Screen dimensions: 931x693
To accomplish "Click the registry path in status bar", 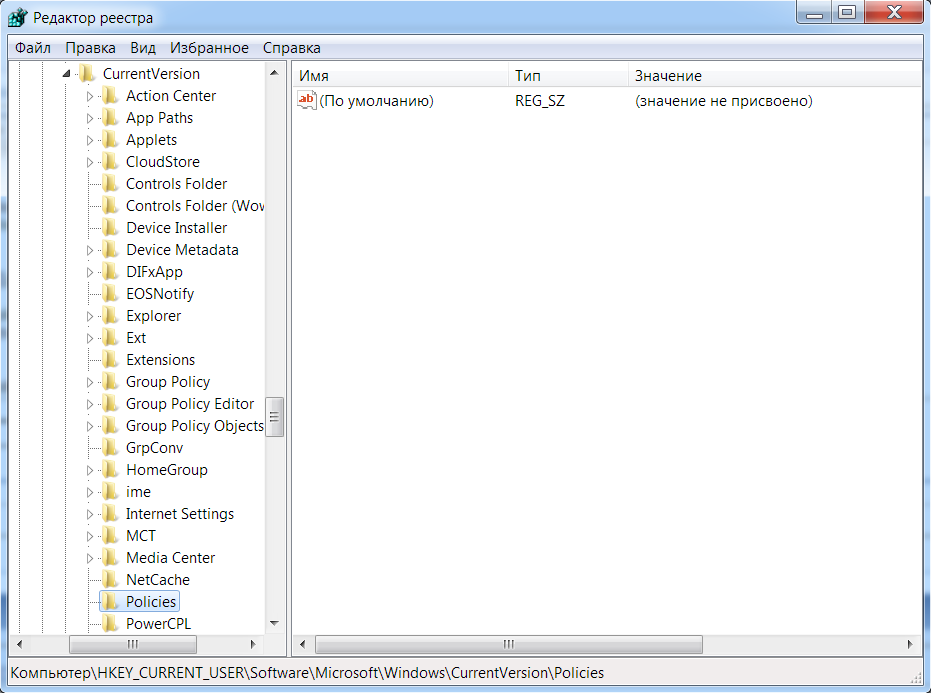I will (x=307, y=673).
